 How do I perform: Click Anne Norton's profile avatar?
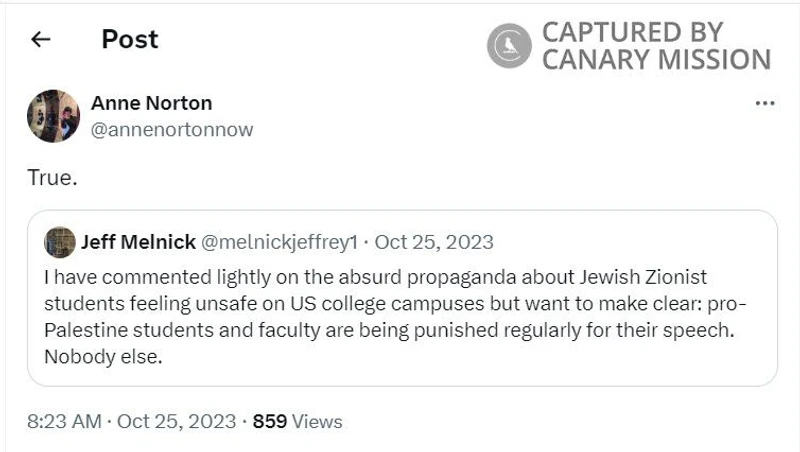53,116
